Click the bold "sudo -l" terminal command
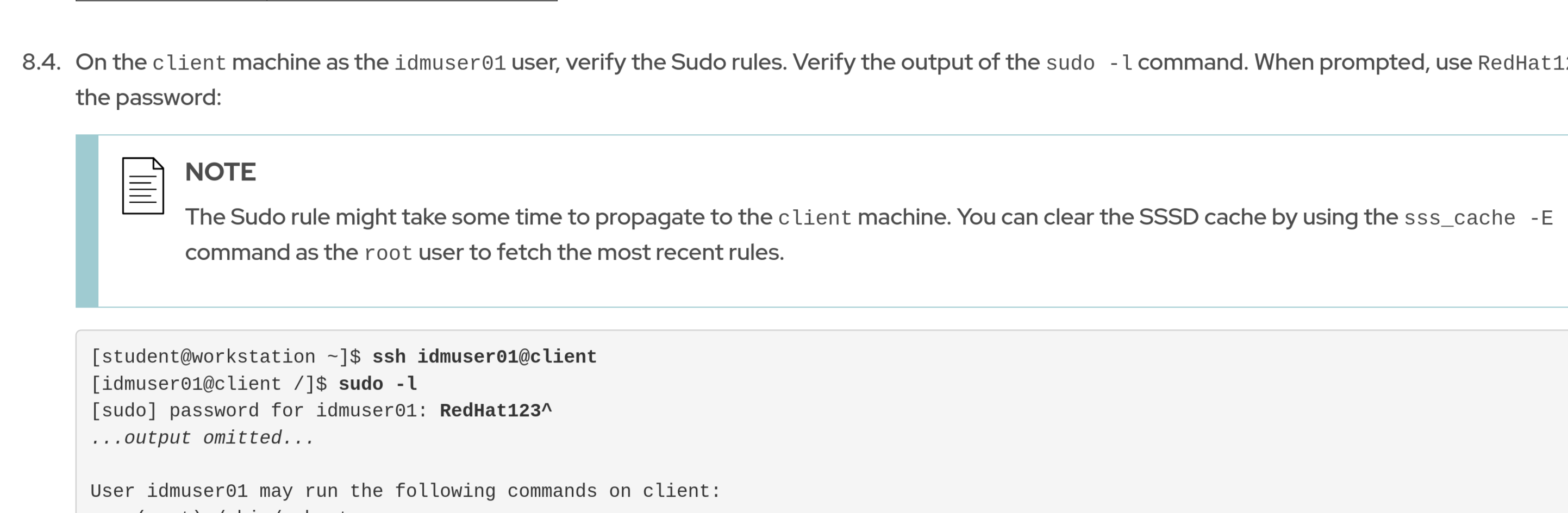Screen dimensions: 1568x513 click(377, 384)
